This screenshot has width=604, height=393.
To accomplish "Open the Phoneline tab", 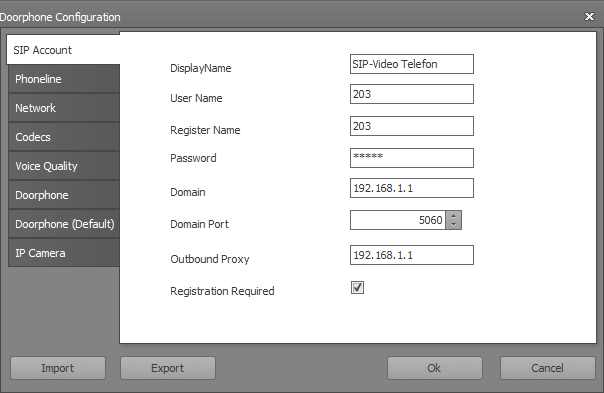I will (x=64, y=79).
